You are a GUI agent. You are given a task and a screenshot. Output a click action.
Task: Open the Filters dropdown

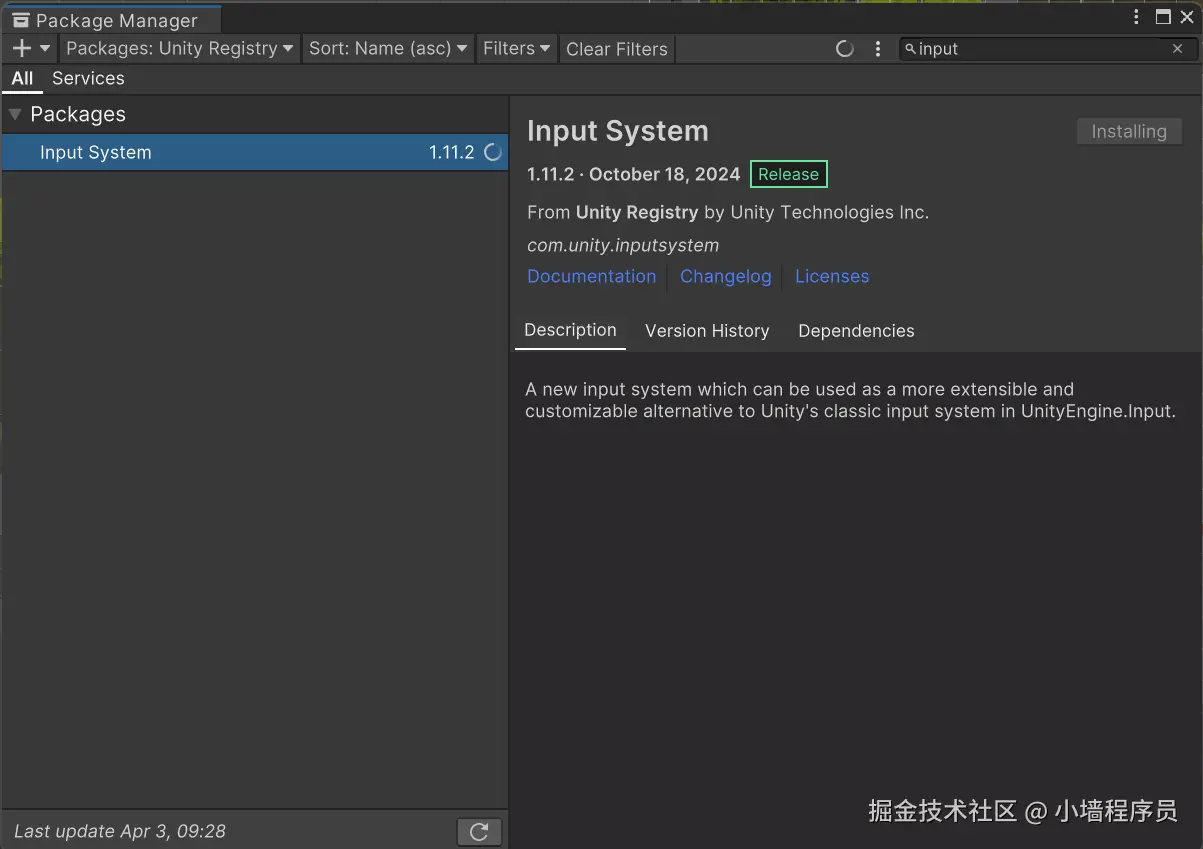[x=516, y=48]
